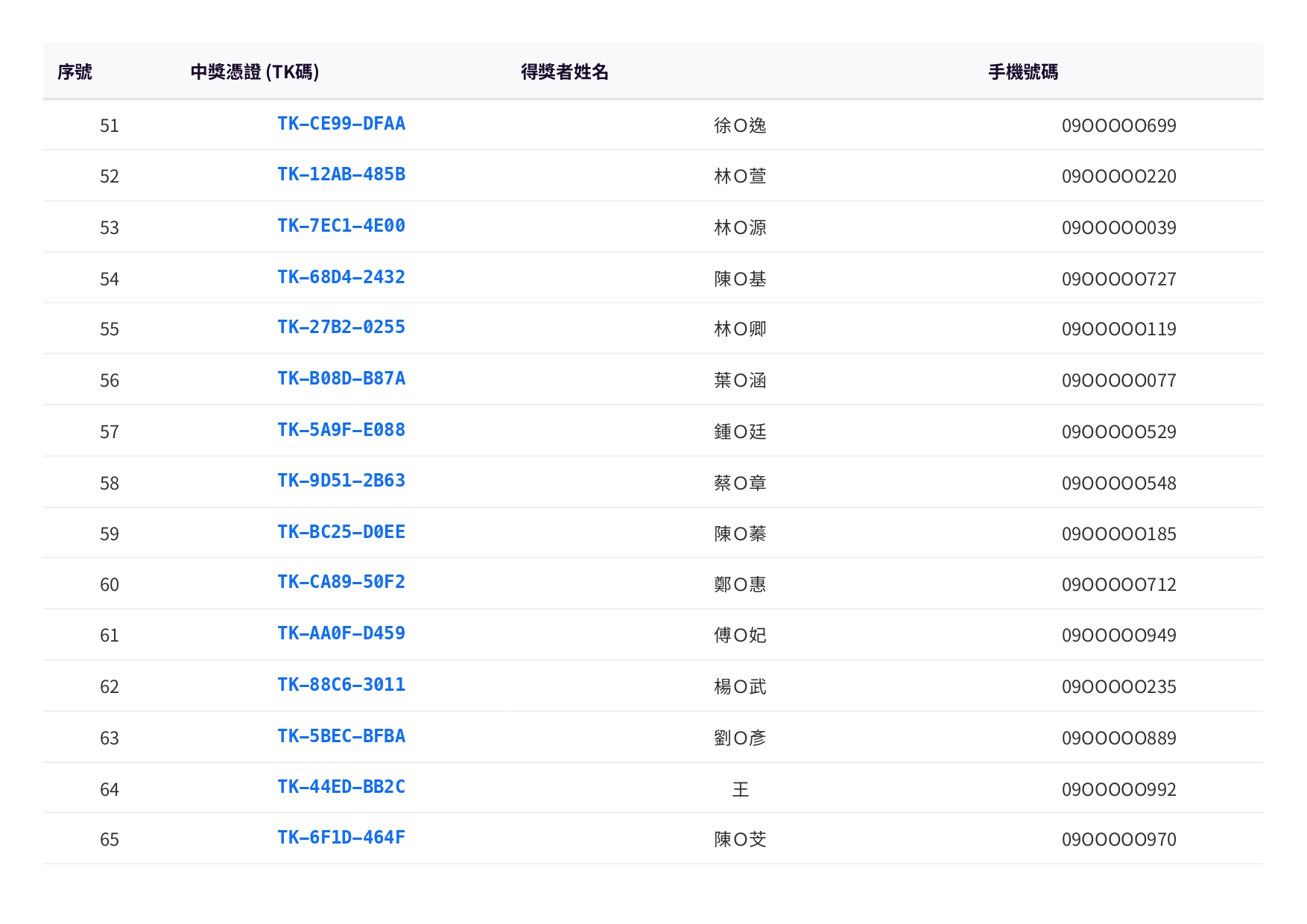
Task: Click the TK-CA89-50F2 code
Action: point(341,582)
